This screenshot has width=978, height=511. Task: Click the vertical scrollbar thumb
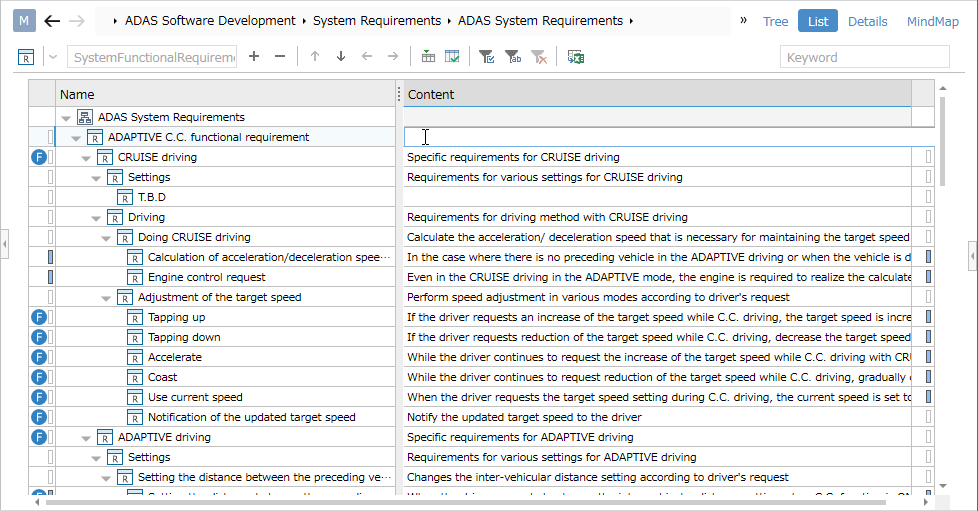[x=943, y=141]
